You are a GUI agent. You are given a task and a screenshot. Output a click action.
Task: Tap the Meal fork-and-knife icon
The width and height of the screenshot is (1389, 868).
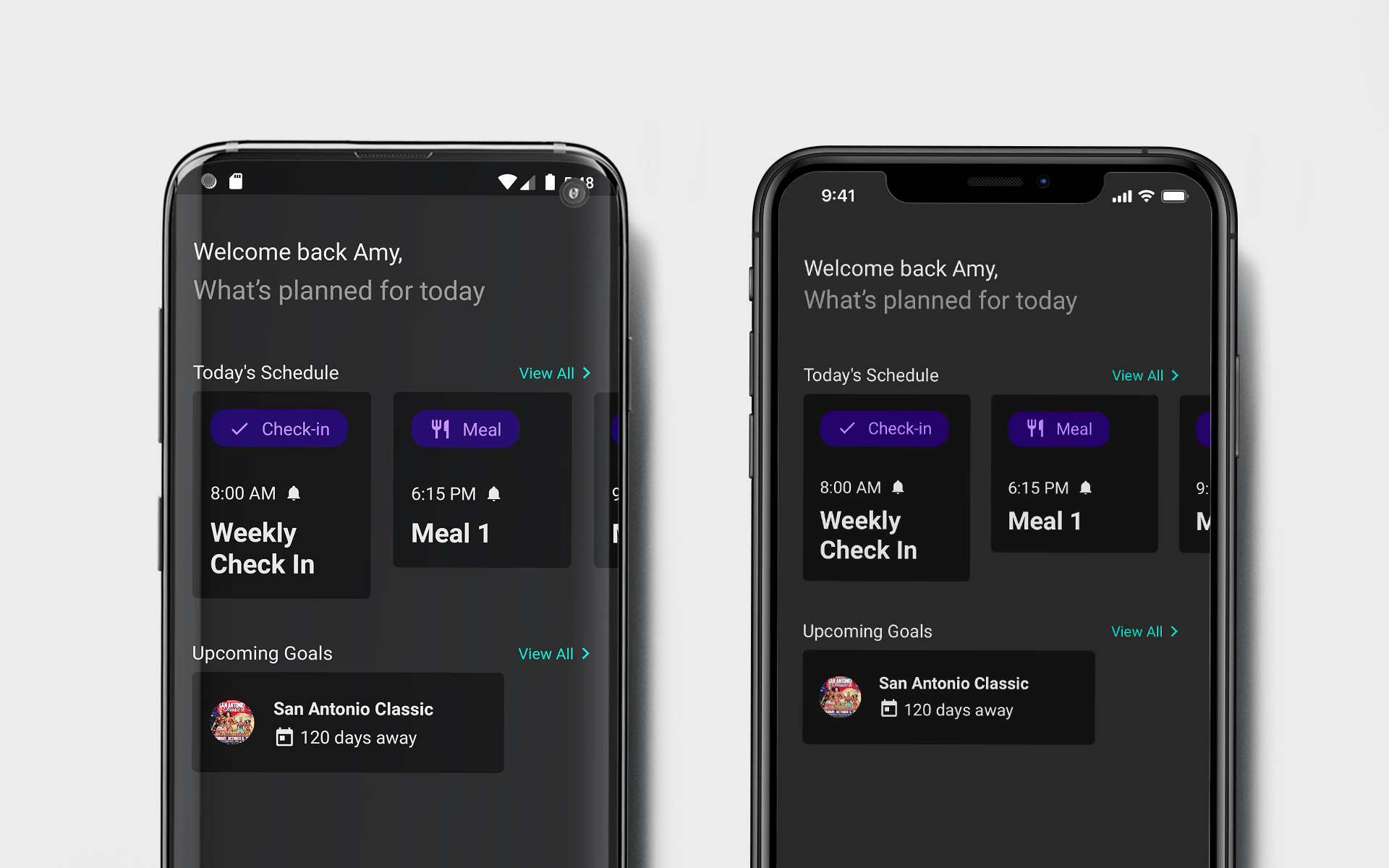[x=437, y=429]
